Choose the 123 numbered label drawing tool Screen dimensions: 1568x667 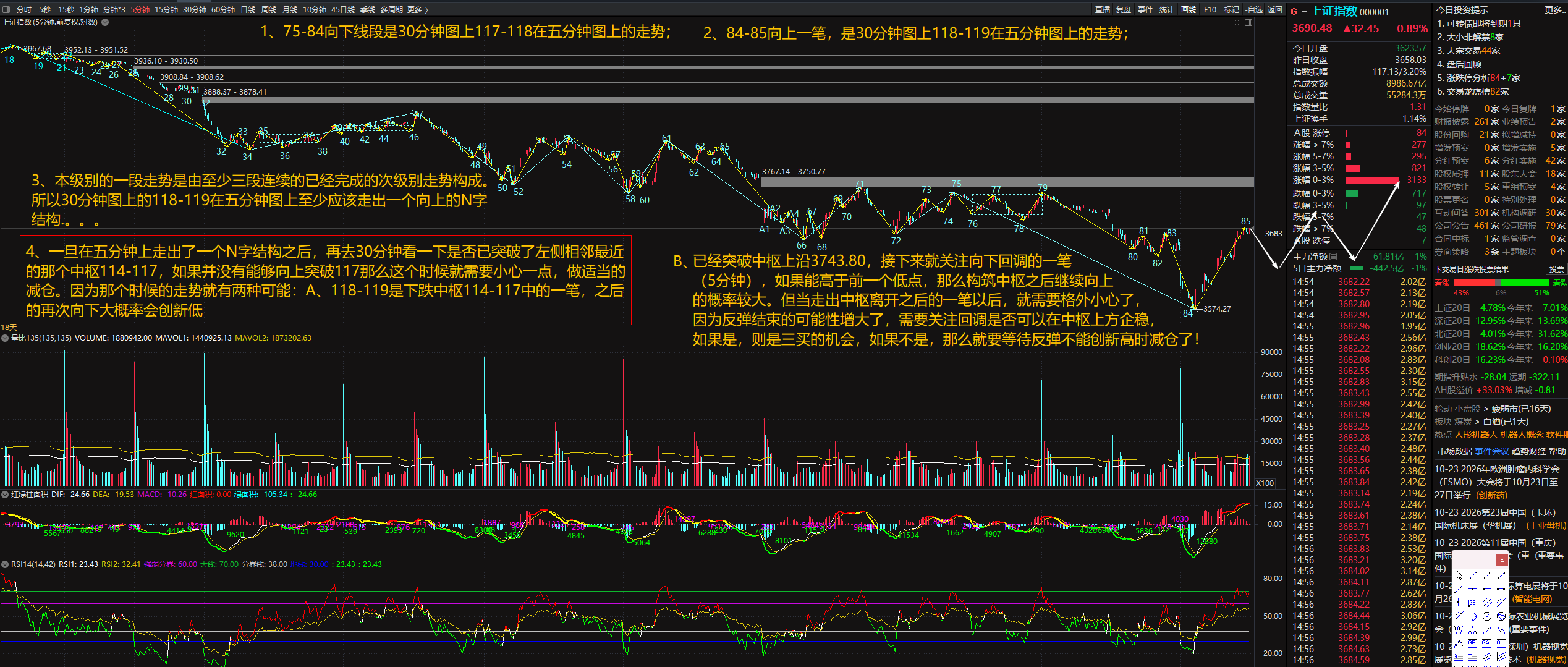click(x=1473, y=603)
